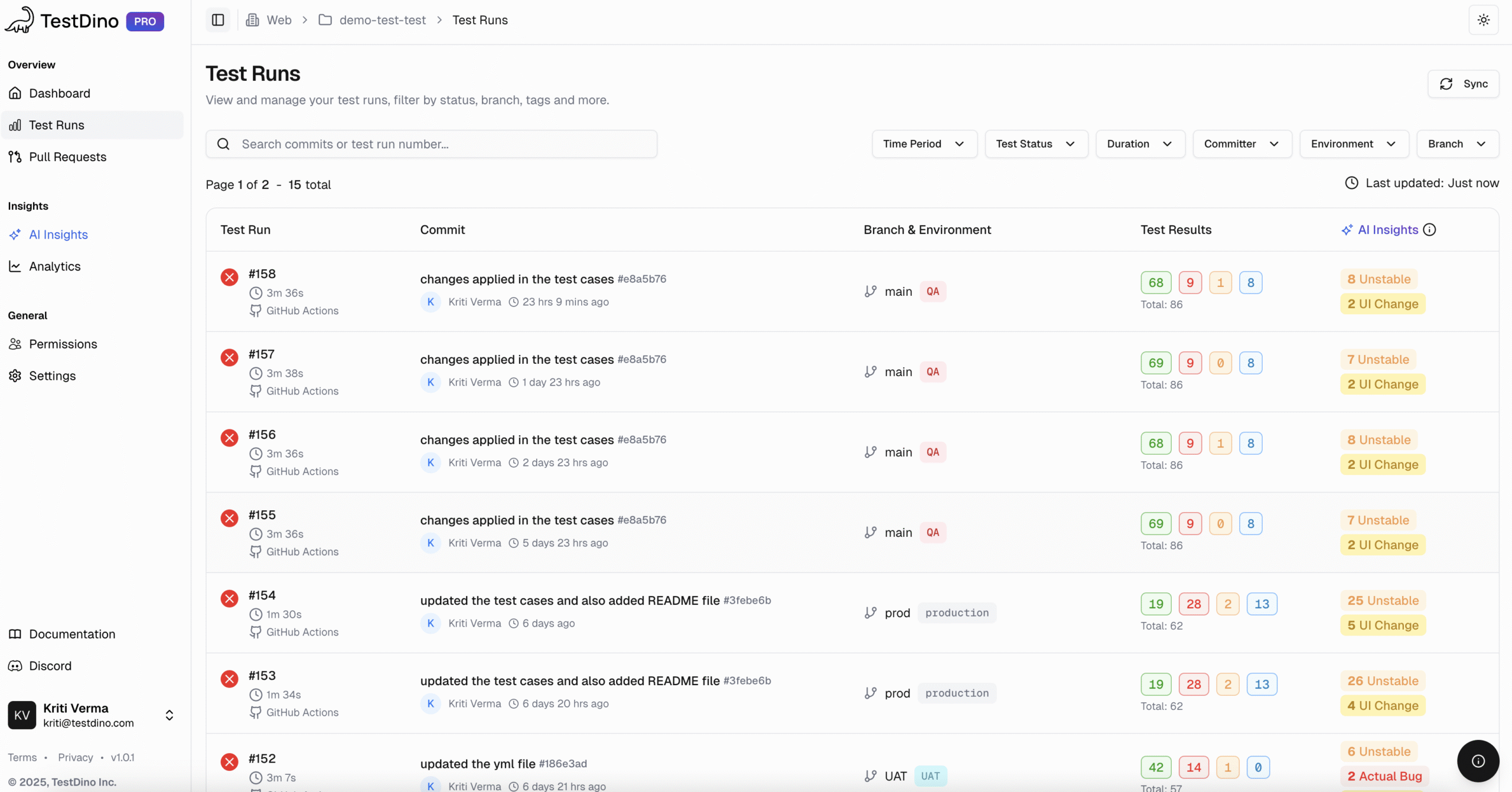Open the Privacy footer link
Screen dimensions: 1512x792
click(x=75, y=757)
